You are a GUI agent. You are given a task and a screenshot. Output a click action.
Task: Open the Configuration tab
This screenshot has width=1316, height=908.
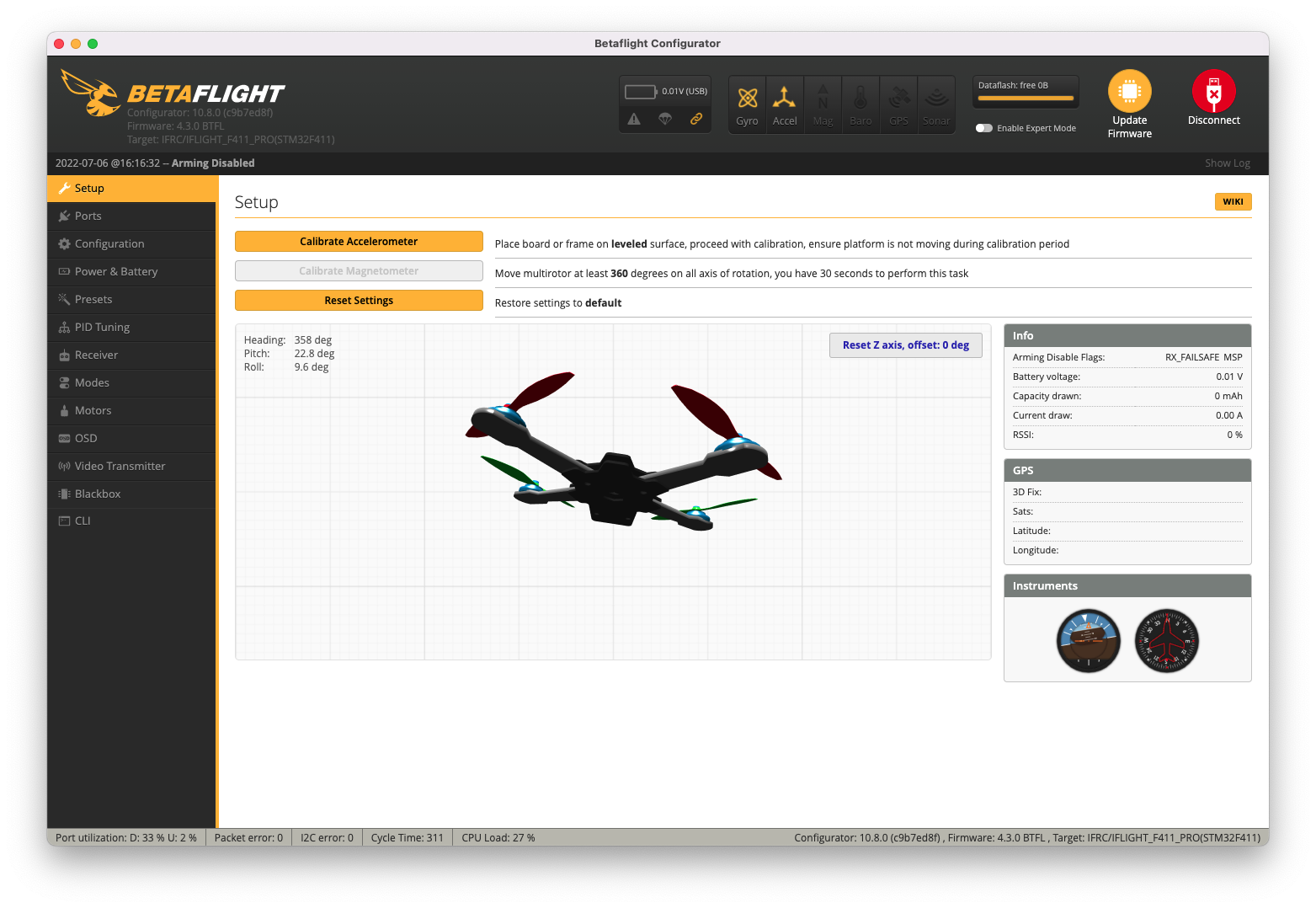click(x=131, y=243)
